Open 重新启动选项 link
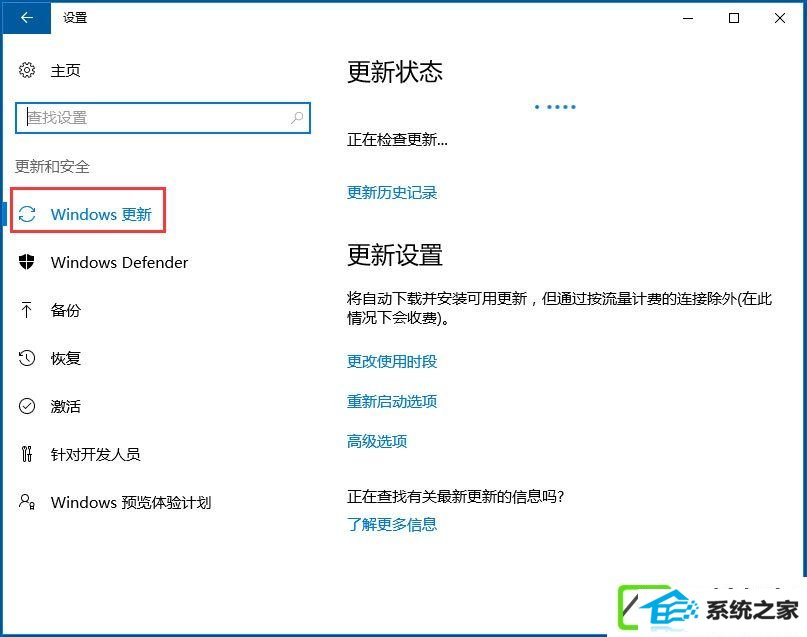This screenshot has height=637, width=807. pyautogui.click(x=392, y=401)
